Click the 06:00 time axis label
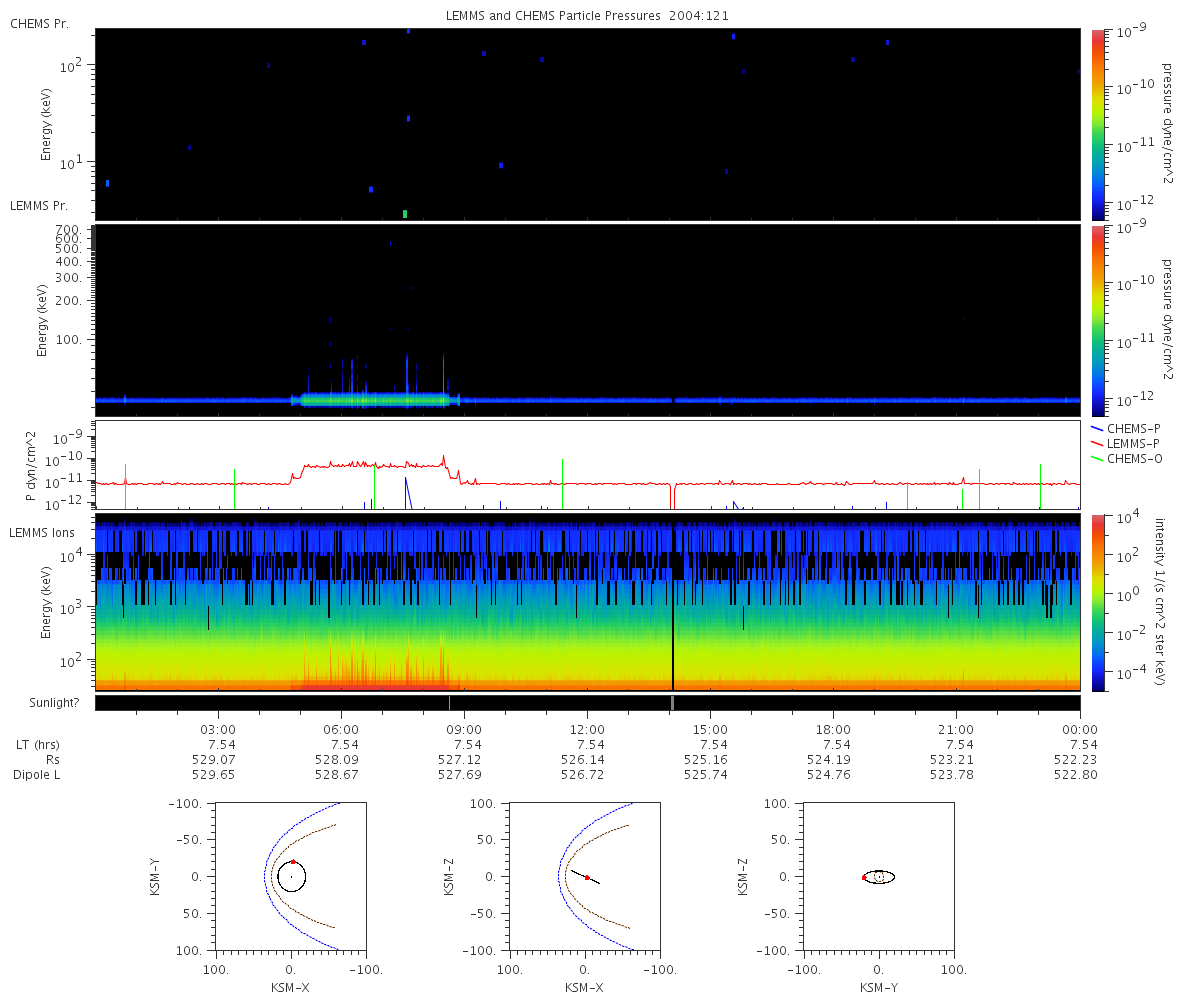The height and width of the screenshot is (1000, 1200). 341,730
